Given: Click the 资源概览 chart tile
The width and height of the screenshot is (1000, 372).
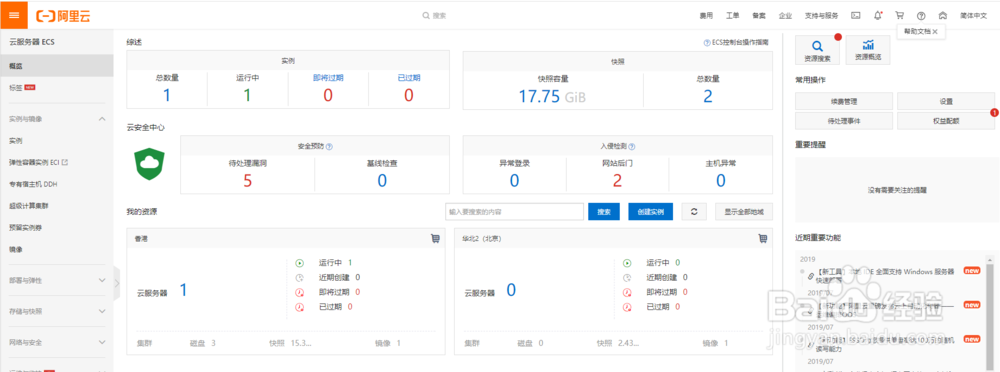Looking at the screenshot, I should [x=868, y=50].
